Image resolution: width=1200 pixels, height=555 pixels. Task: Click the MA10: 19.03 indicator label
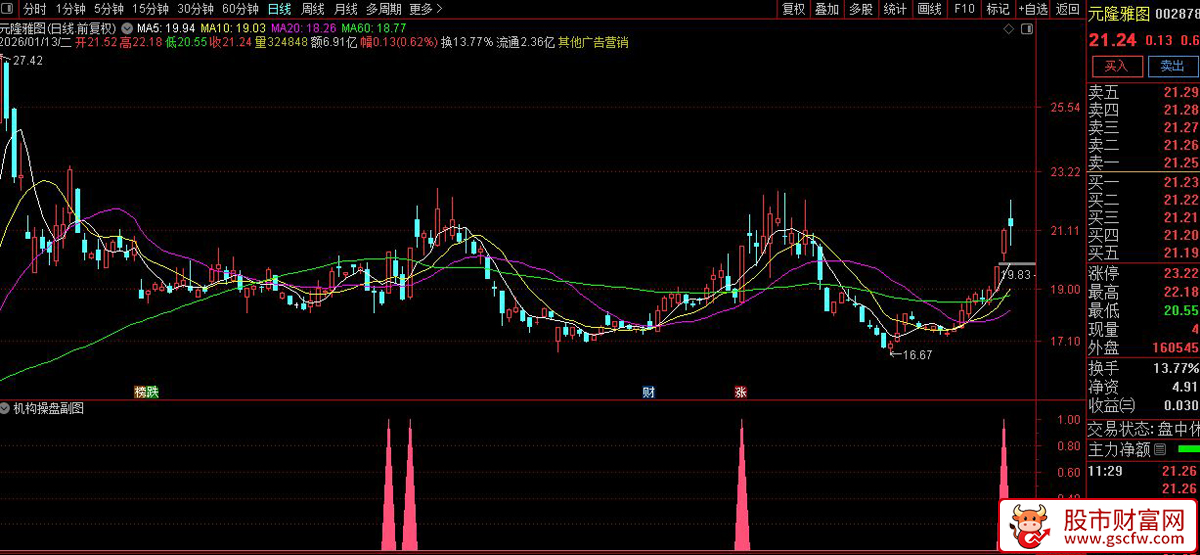(232, 27)
